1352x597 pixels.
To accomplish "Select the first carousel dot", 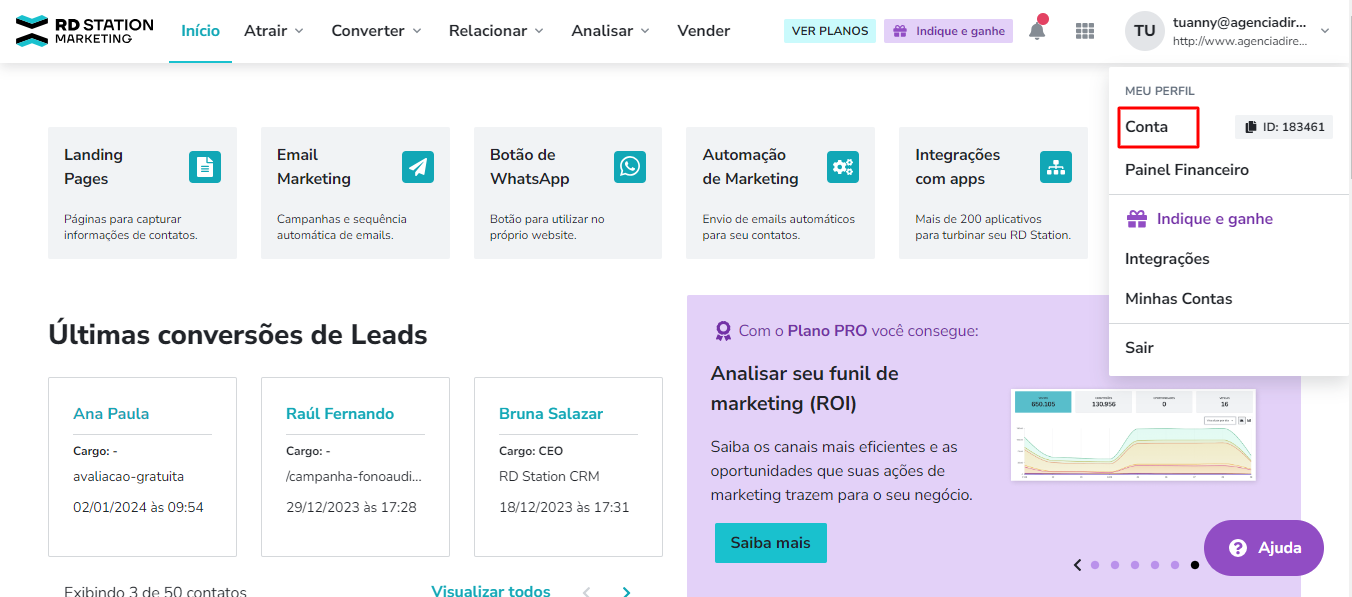I will pyautogui.click(x=1095, y=565).
